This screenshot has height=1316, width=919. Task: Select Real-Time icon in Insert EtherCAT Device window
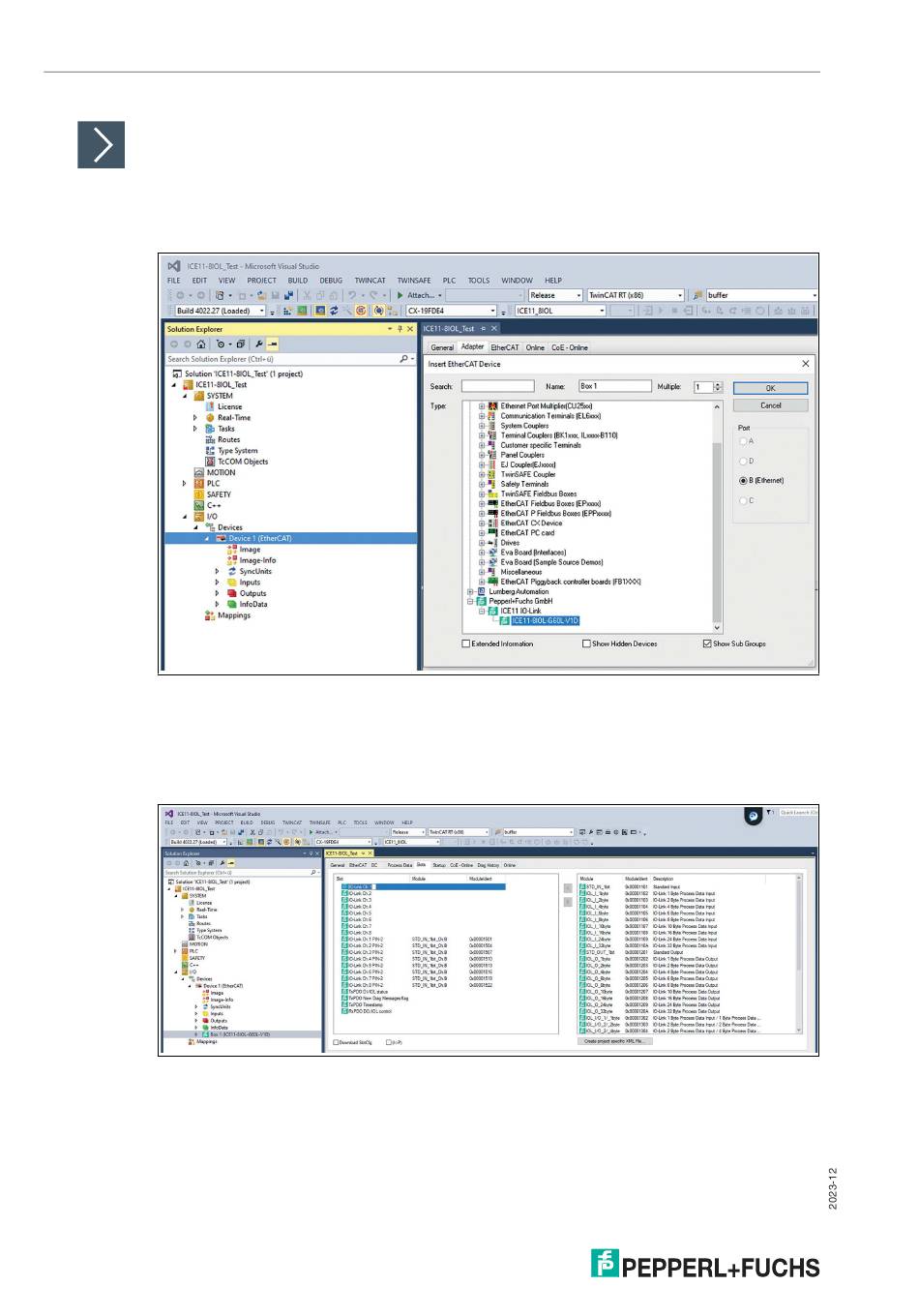click(x=210, y=418)
